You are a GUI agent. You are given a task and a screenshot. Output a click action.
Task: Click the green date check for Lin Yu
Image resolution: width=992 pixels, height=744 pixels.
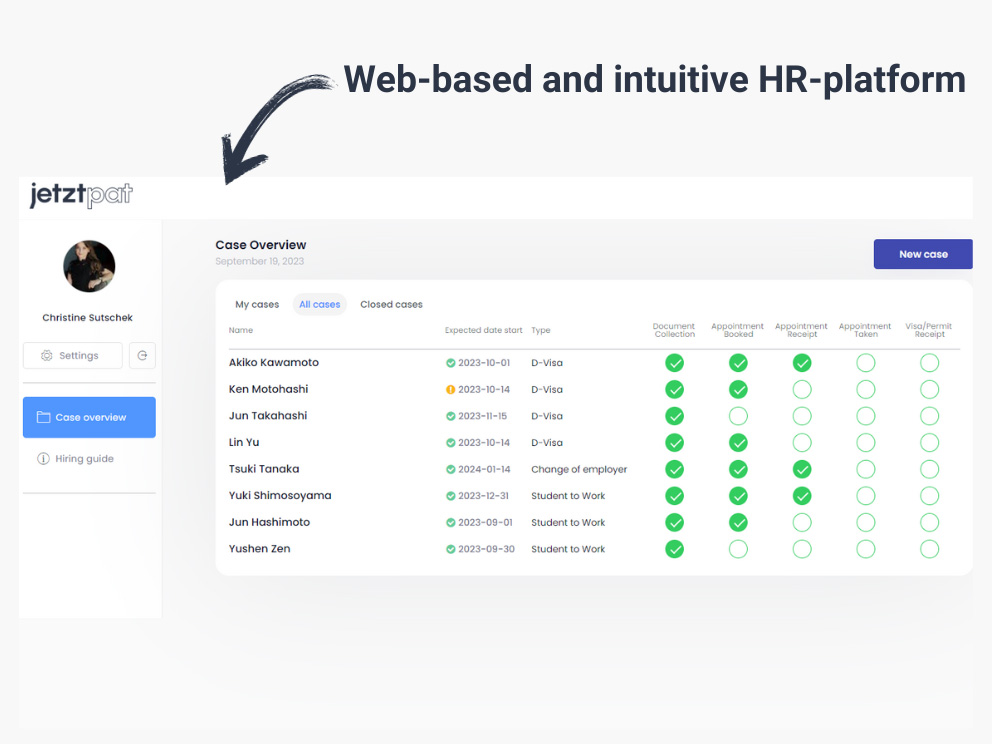click(x=450, y=443)
